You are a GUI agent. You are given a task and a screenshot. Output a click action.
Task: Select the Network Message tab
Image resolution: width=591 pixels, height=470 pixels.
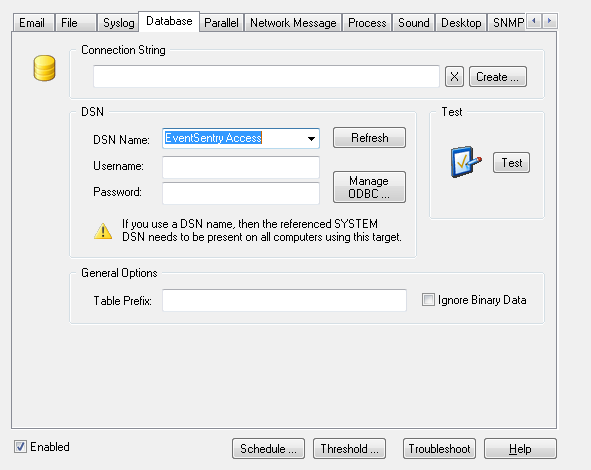(x=293, y=23)
